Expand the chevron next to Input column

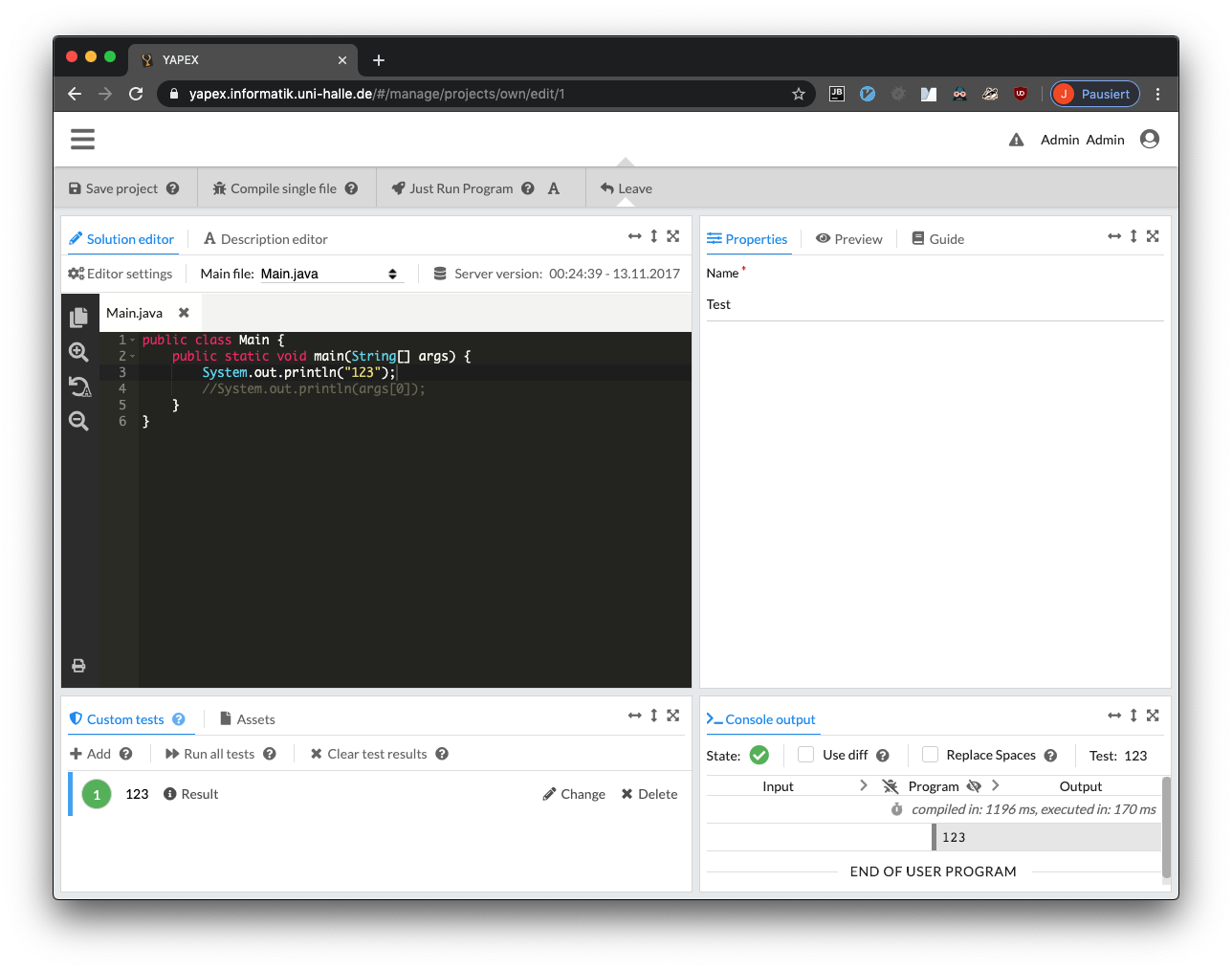click(x=864, y=785)
